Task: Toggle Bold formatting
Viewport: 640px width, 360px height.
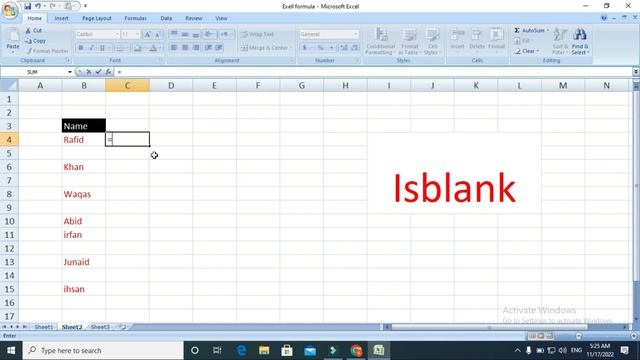Action: click(81, 48)
